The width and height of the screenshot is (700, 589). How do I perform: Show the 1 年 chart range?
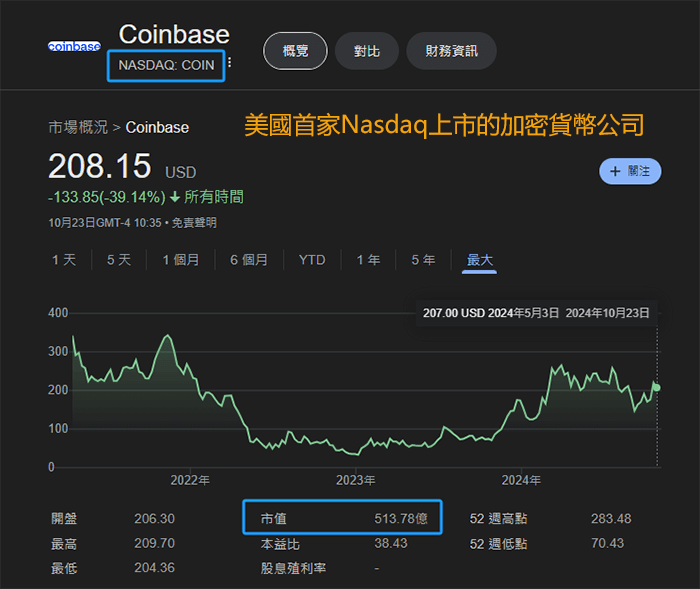tap(368, 260)
